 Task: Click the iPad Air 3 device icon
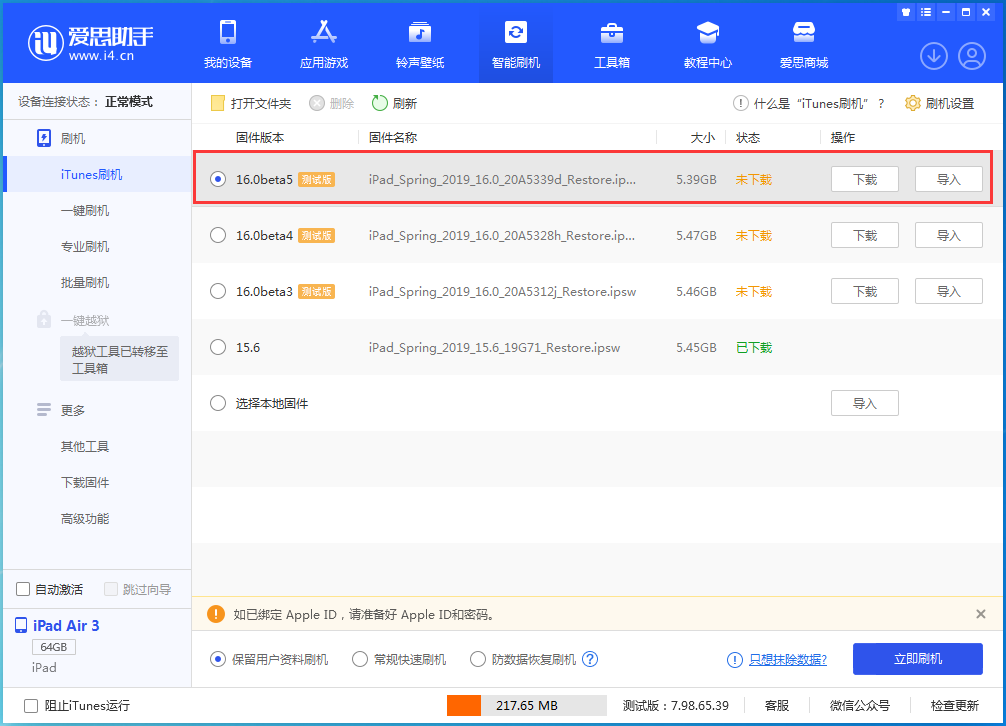(x=21, y=625)
